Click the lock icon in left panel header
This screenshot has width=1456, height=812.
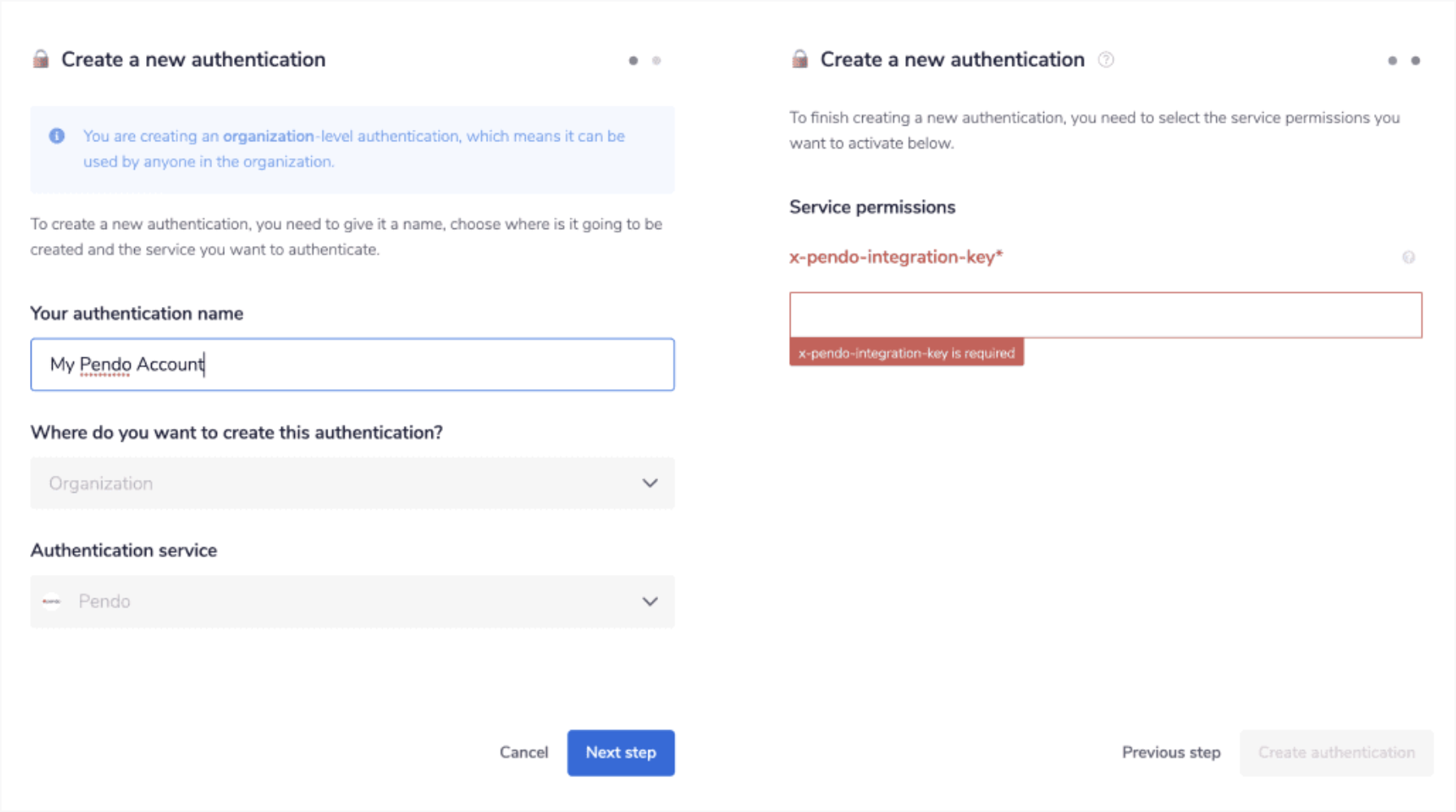41,59
